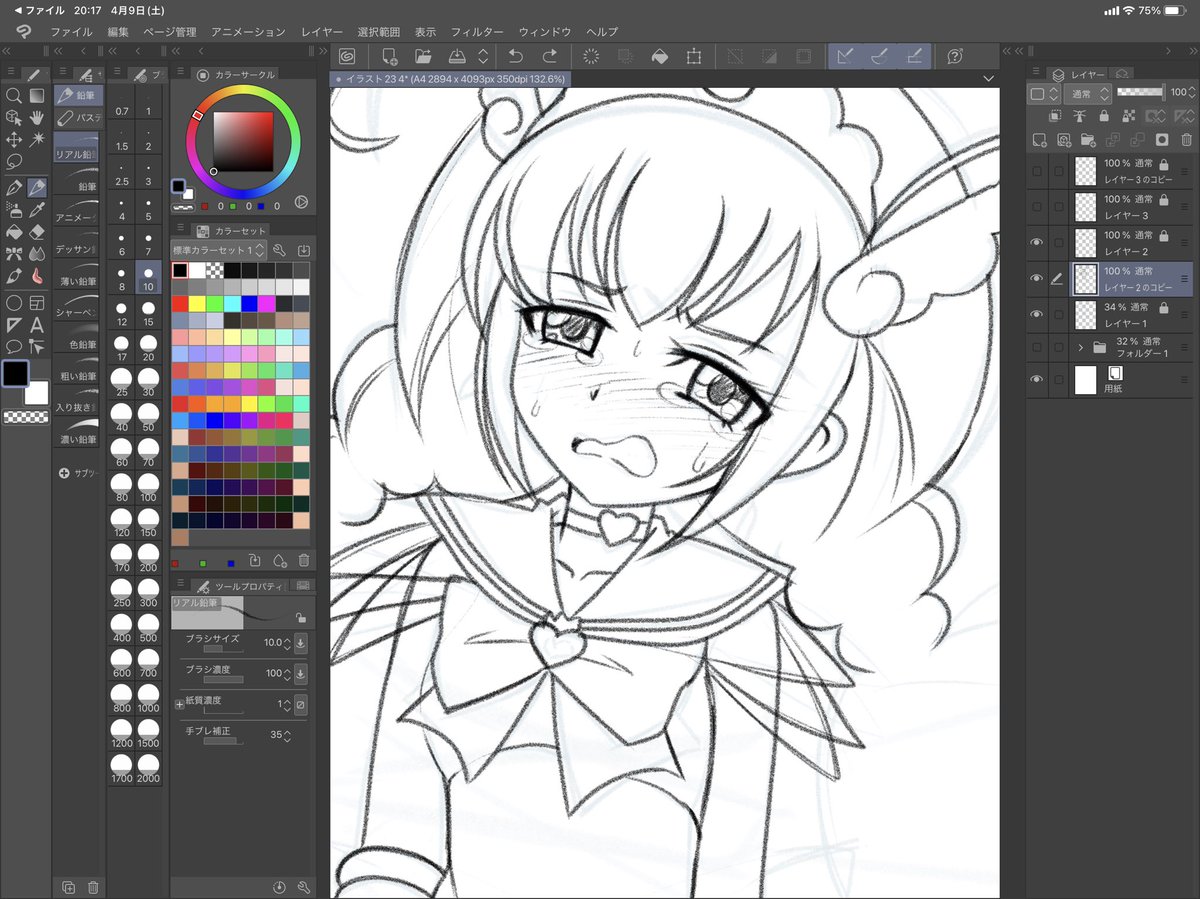Select the Lasso selection tool

point(14,162)
